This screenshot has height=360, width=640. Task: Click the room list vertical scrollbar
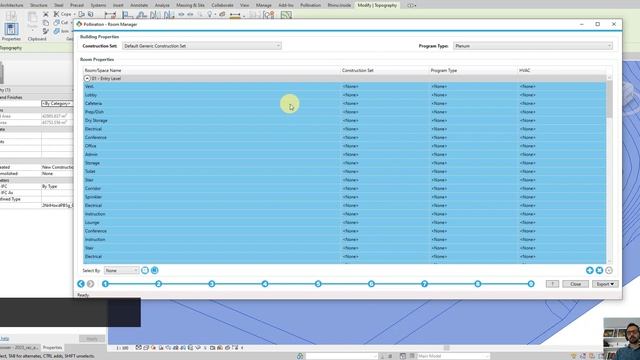click(x=609, y=99)
